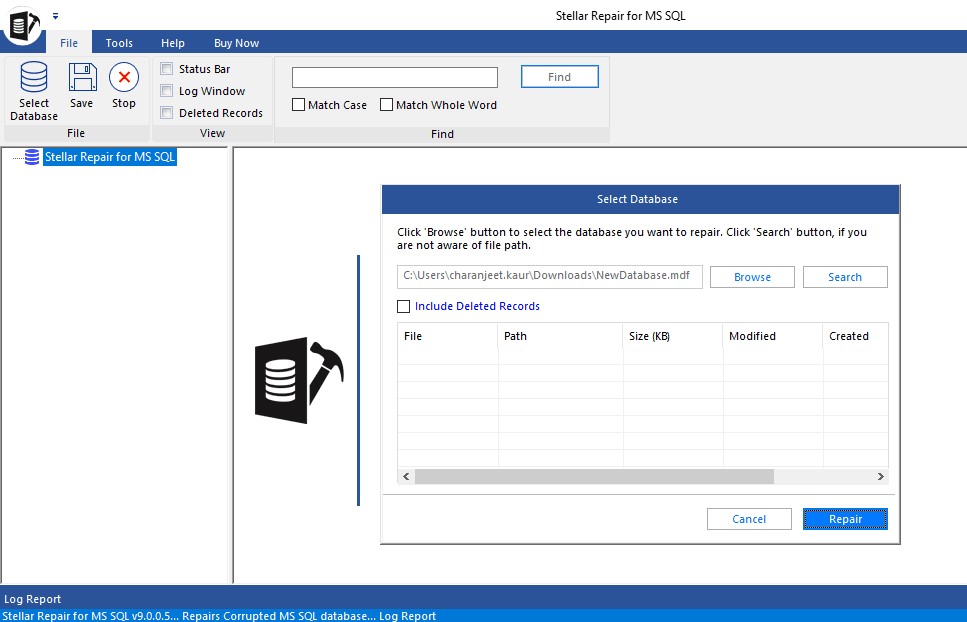This screenshot has height=622, width=967.
Task: Tick the Include Deleted Records checkbox
Action: (404, 306)
